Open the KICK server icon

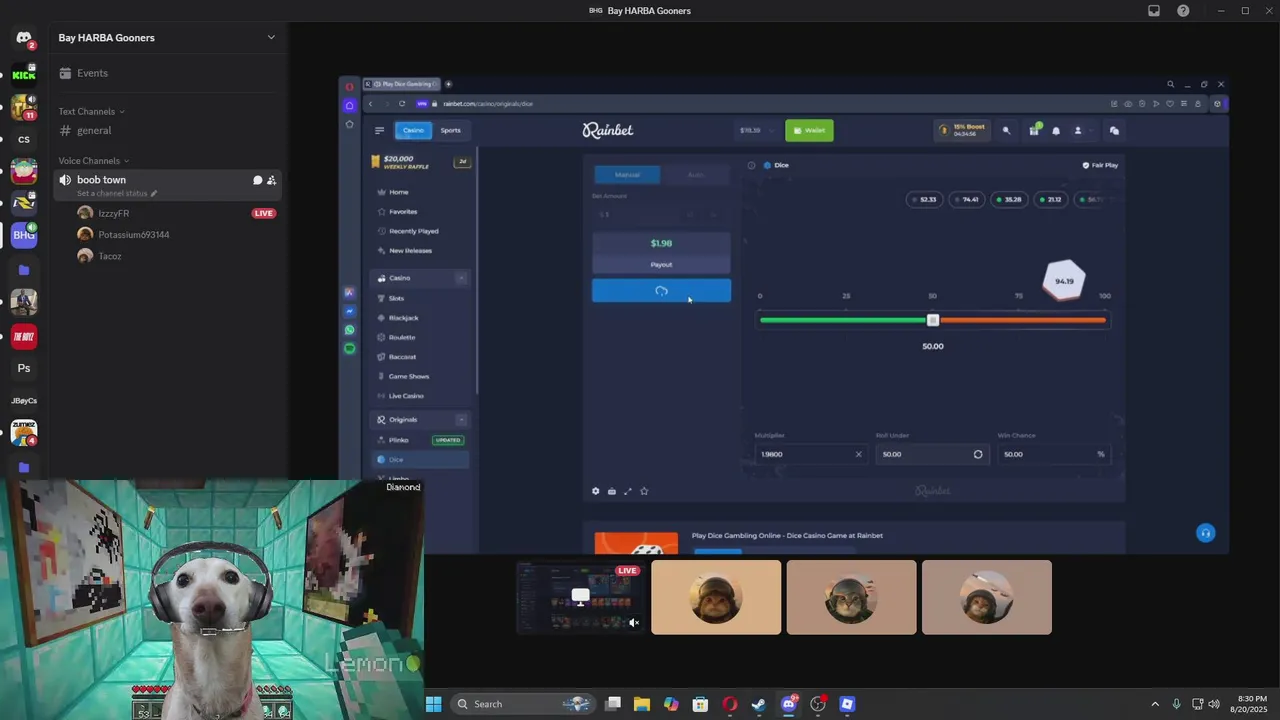click(x=24, y=73)
